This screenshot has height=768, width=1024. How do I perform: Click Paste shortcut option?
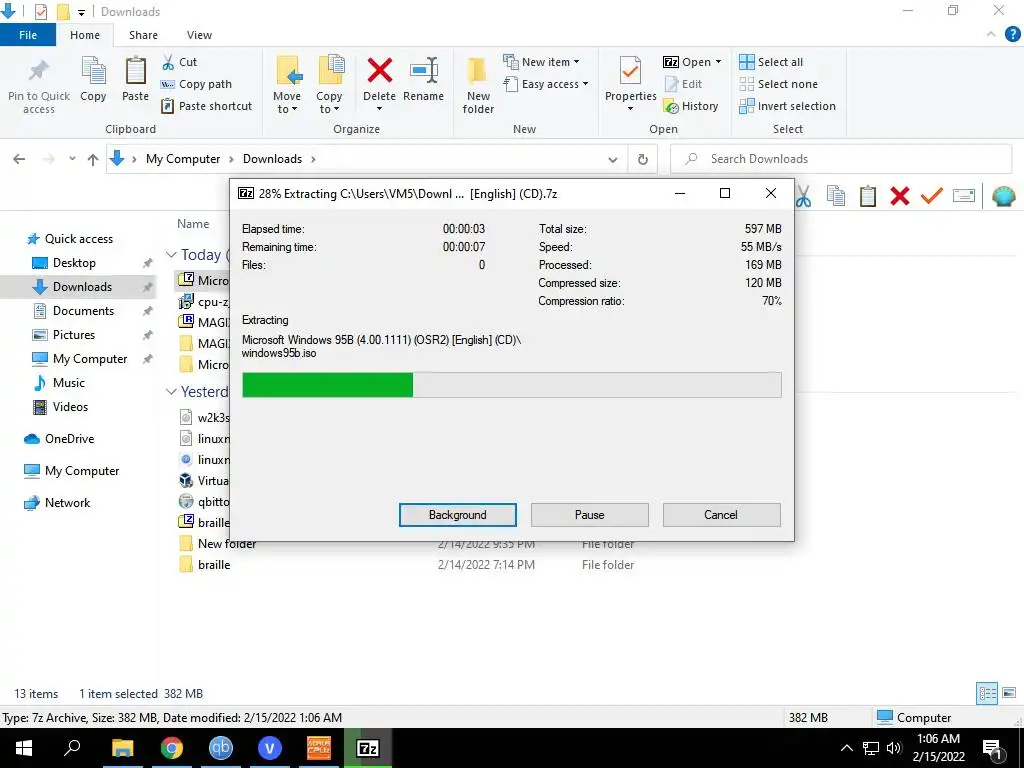click(207, 106)
